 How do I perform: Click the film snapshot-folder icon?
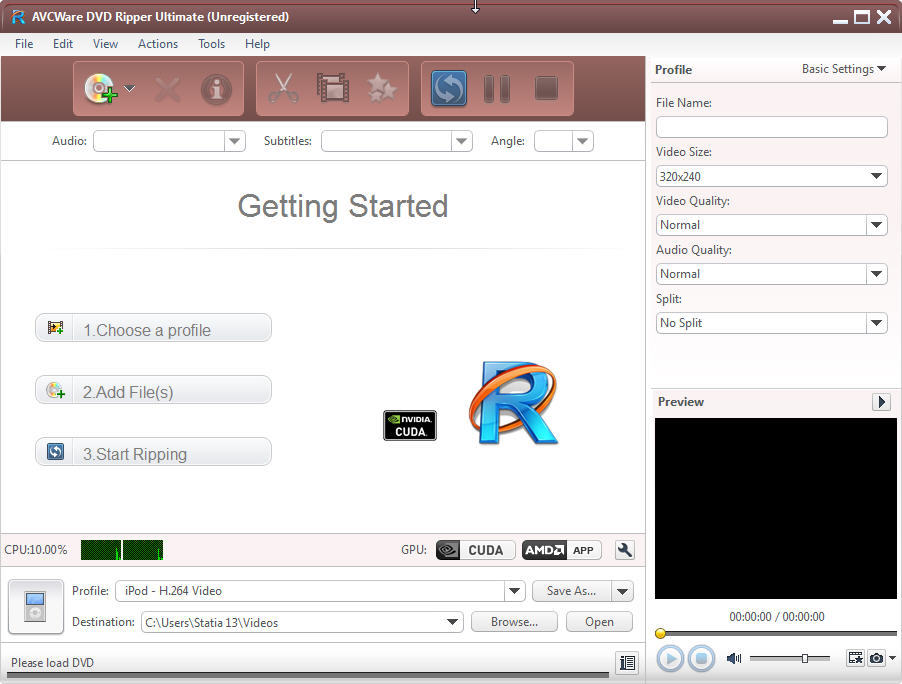855,658
